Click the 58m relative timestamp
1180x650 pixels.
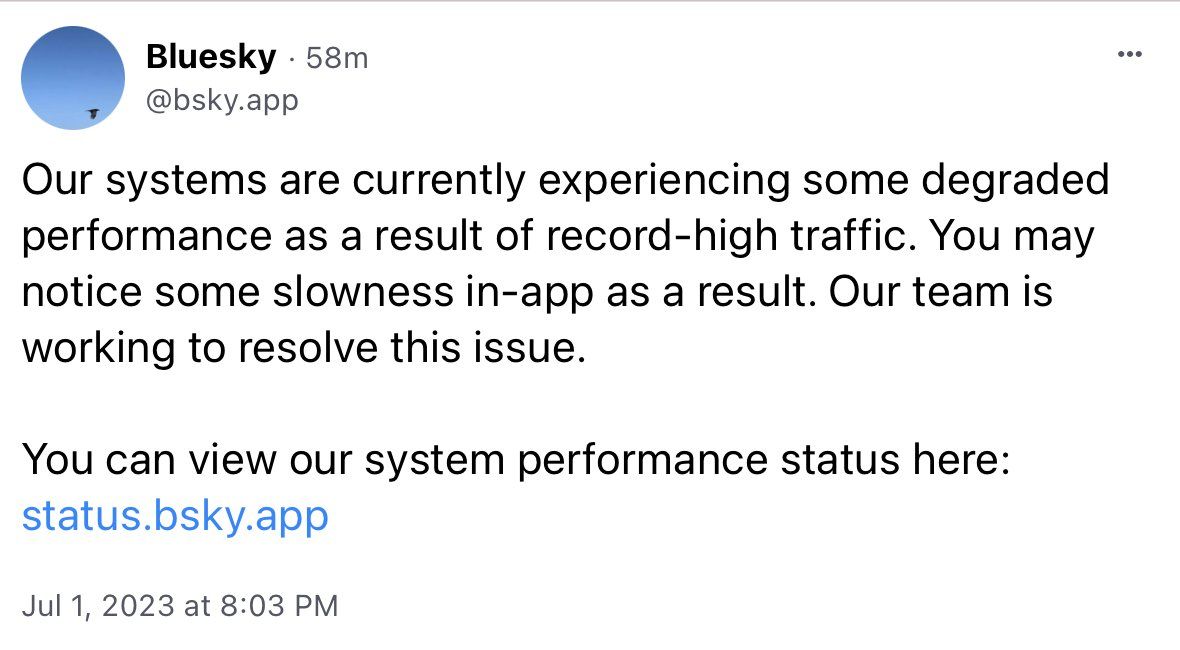coord(337,58)
